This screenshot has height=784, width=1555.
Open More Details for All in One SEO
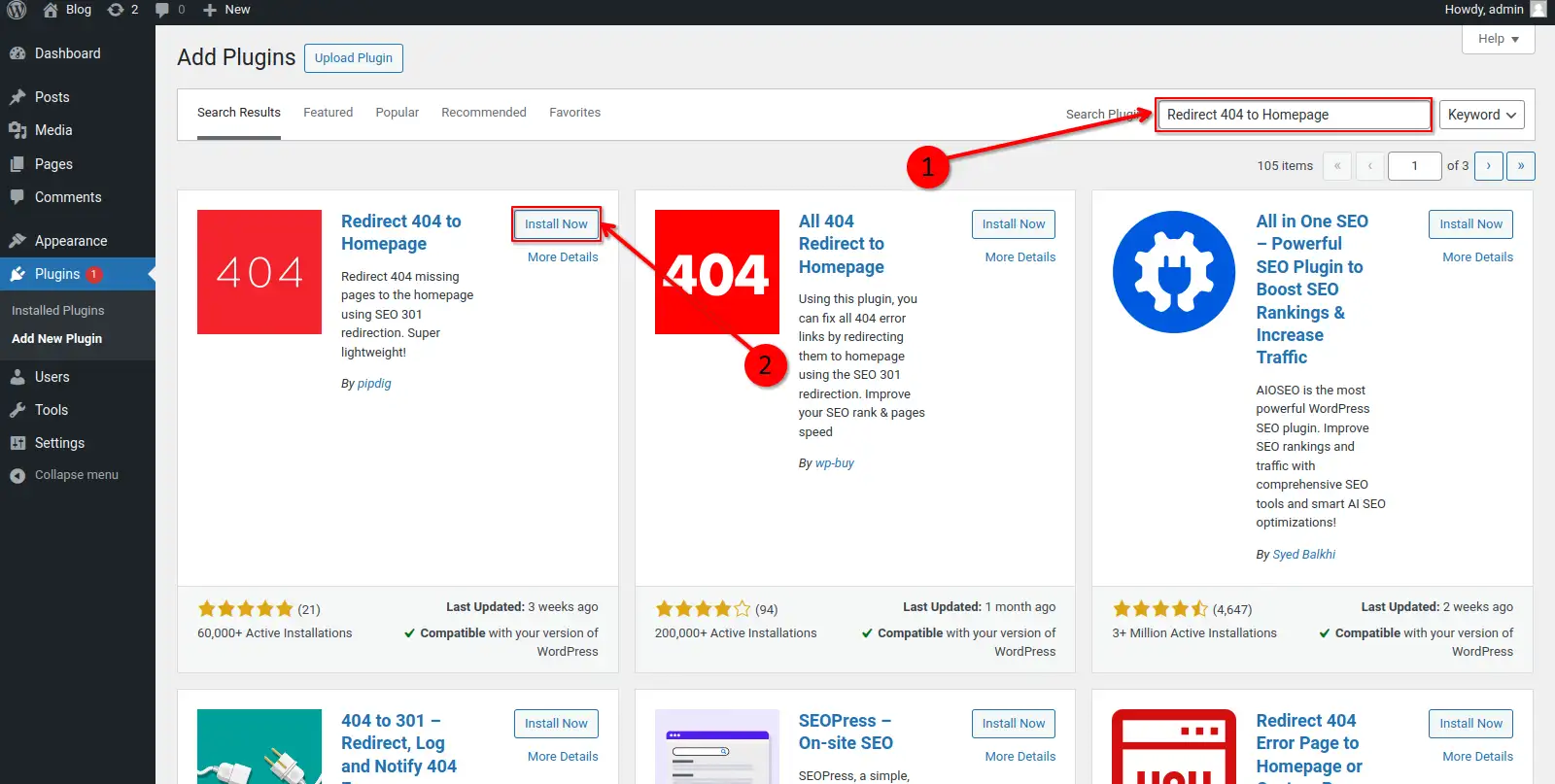pos(1477,257)
